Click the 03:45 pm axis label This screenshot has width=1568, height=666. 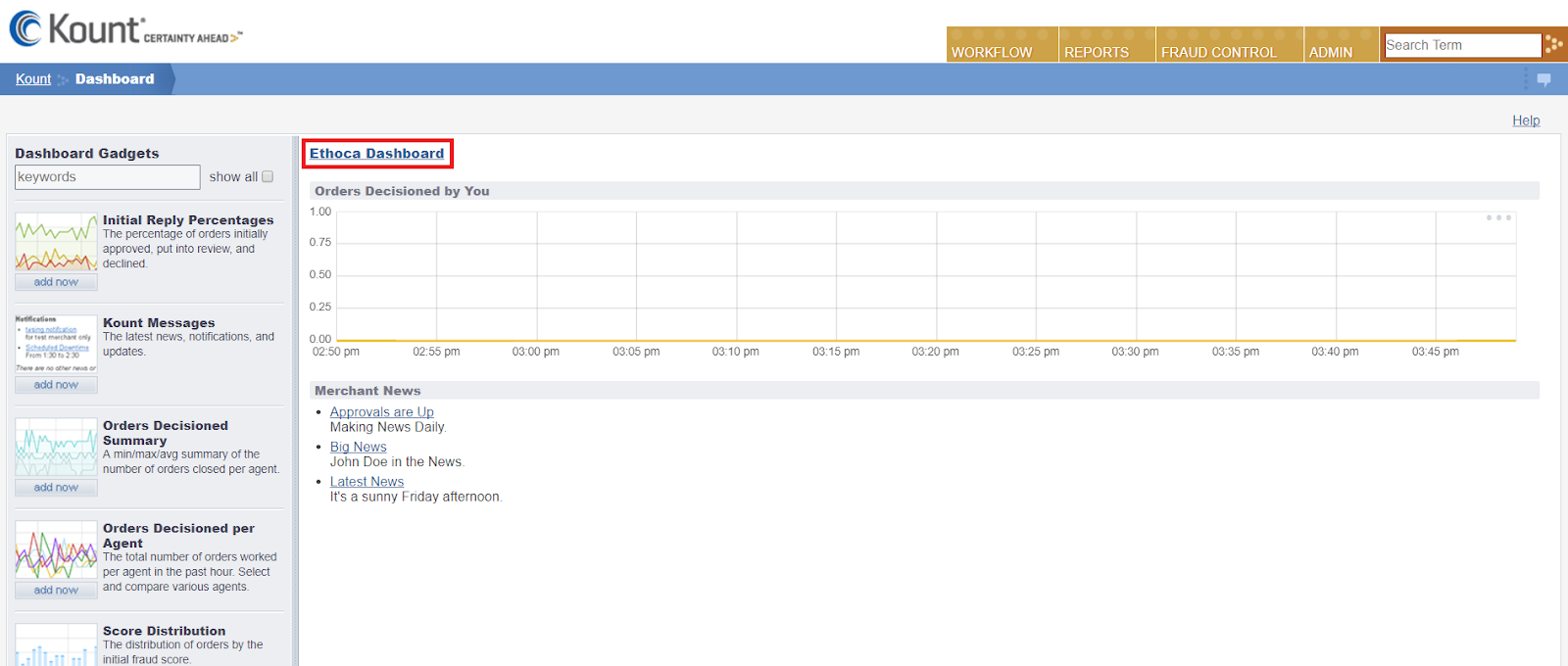pos(1436,352)
